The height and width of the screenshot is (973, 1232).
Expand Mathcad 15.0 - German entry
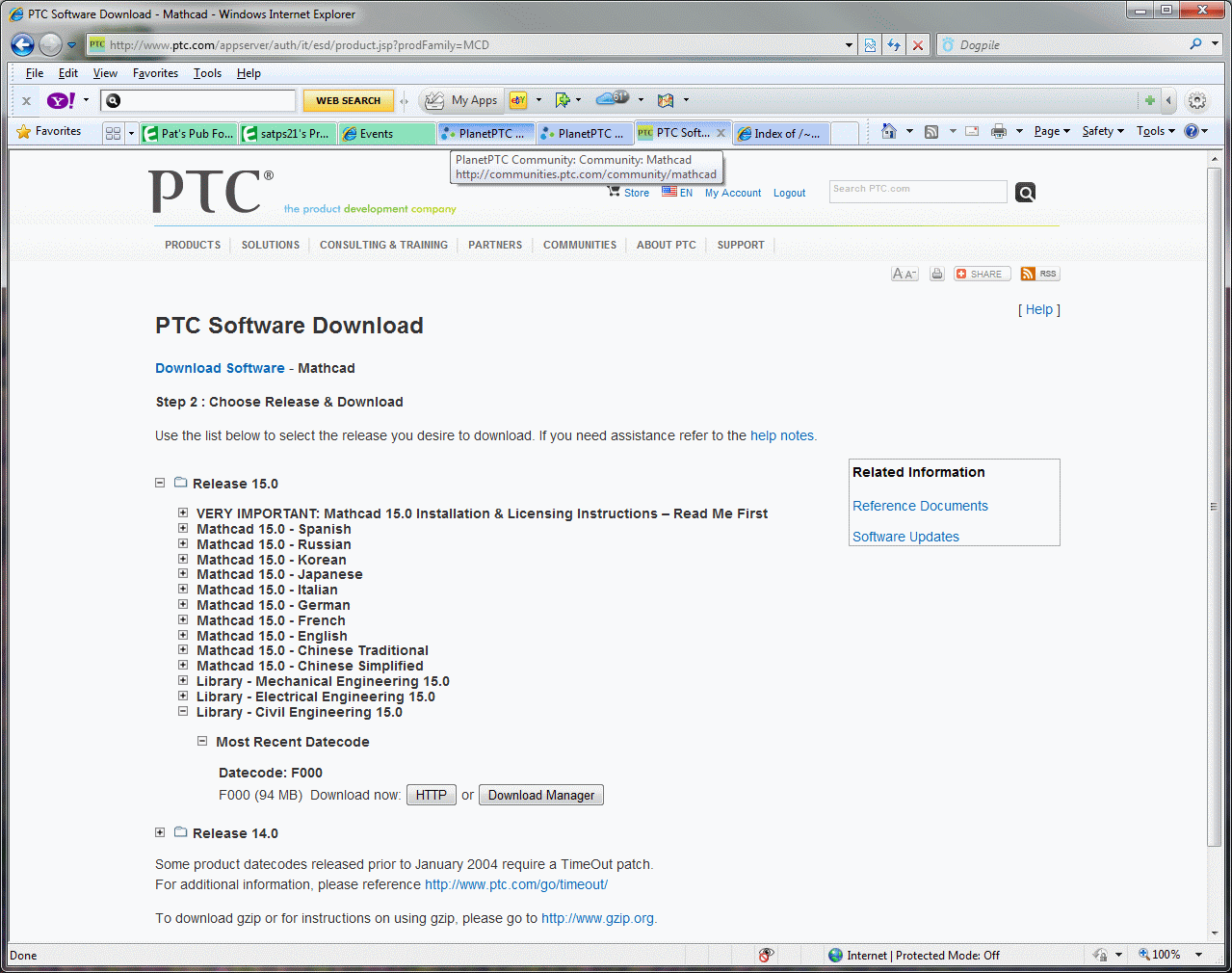(x=183, y=604)
